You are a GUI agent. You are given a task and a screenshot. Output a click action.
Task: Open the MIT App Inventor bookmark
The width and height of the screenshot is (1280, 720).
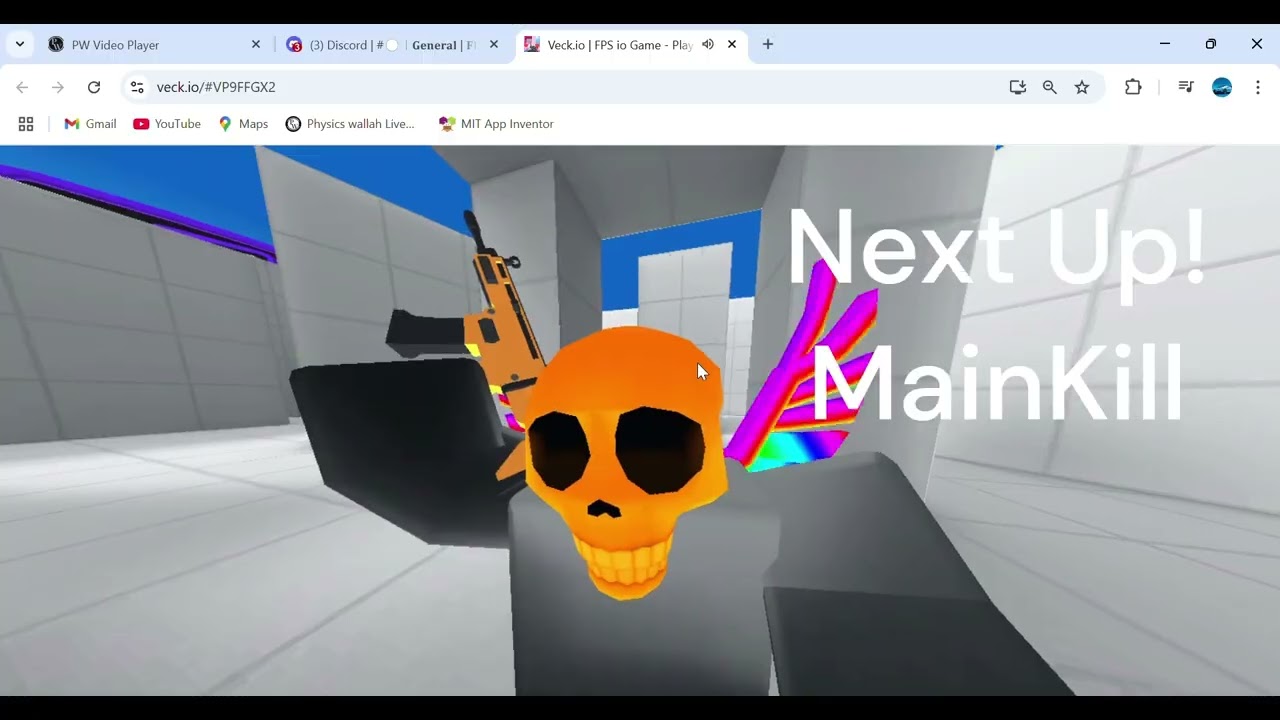(496, 124)
